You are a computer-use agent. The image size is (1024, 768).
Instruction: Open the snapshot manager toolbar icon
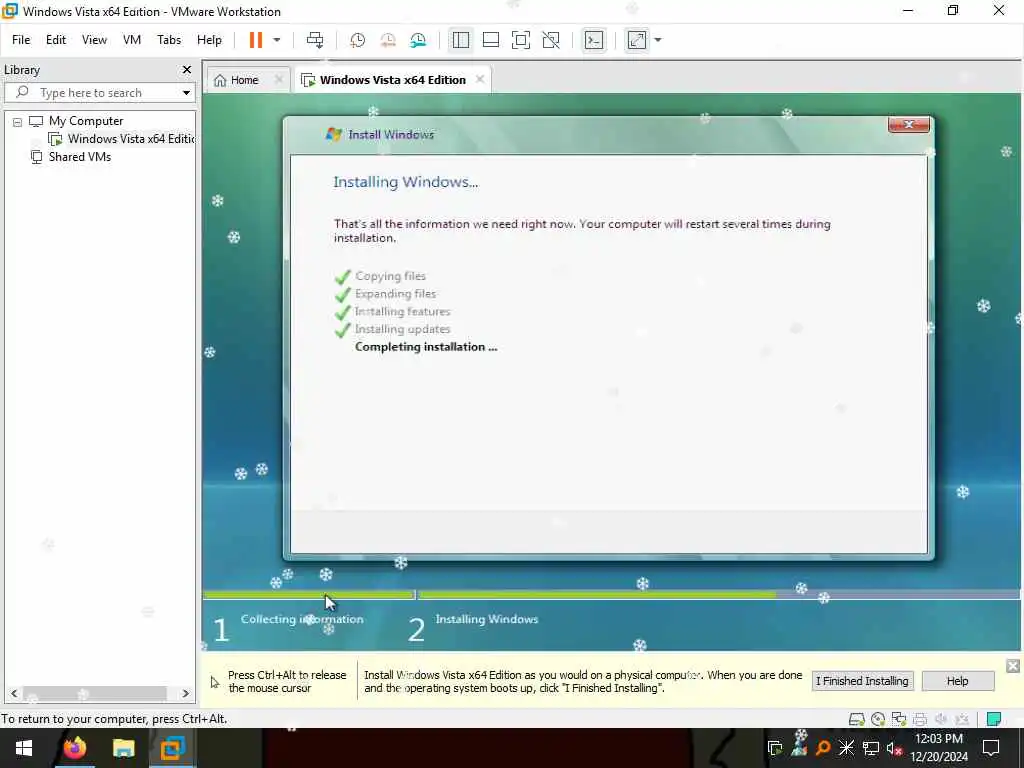418,40
